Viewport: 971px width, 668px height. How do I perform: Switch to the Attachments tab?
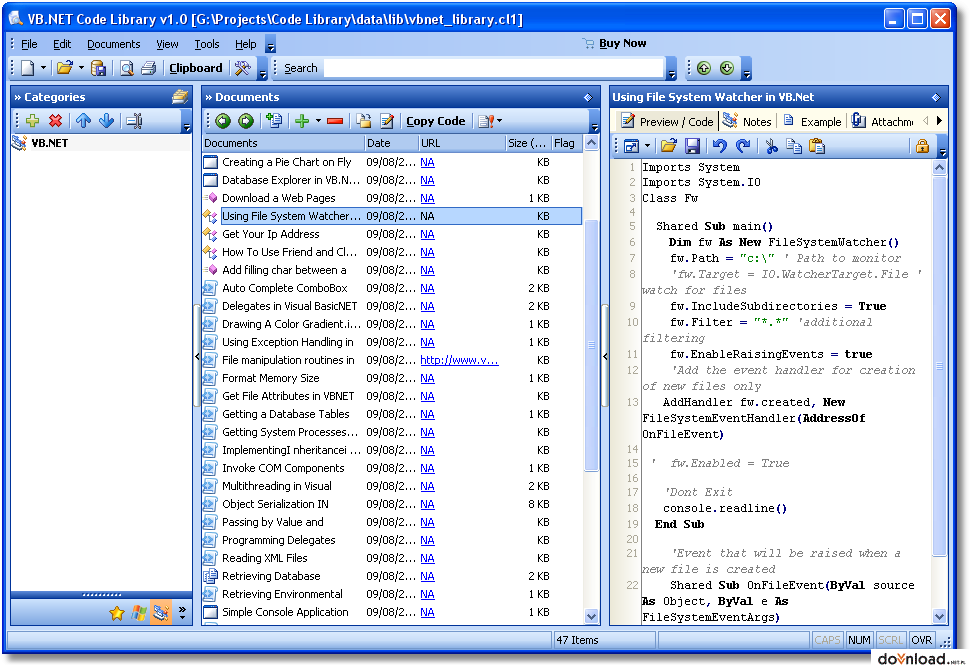(x=882, y=121)
